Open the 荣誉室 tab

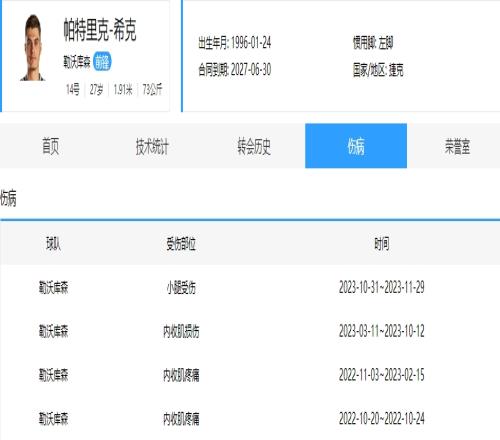click(457, 146)
